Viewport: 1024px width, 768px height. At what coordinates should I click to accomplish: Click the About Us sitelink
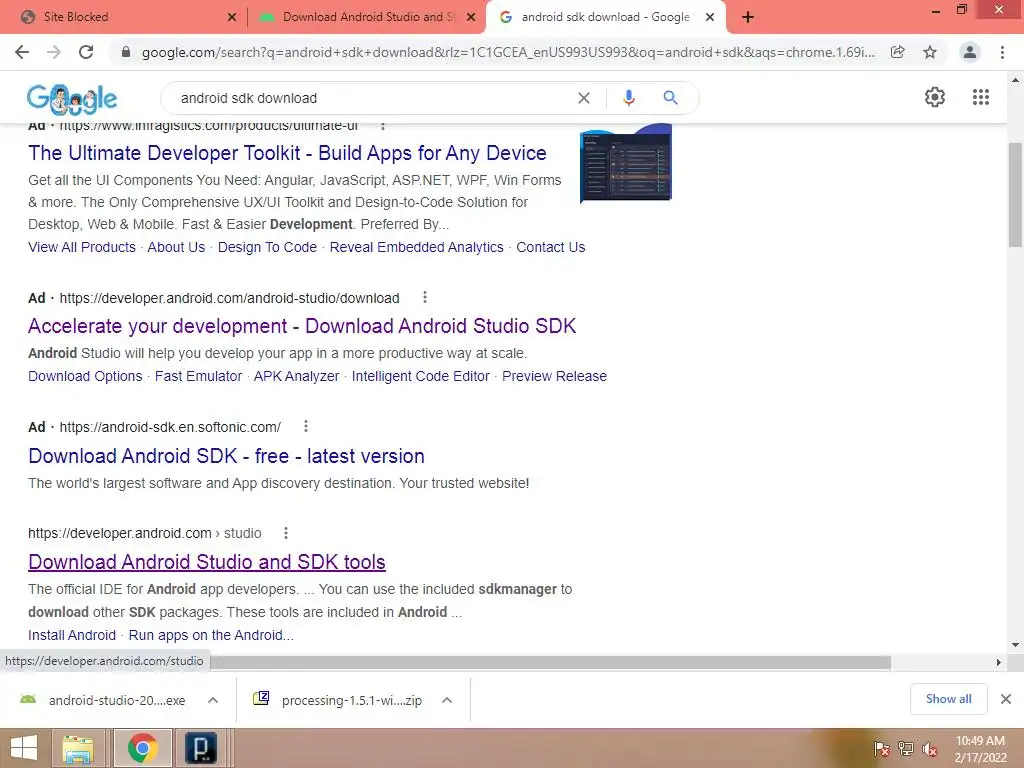pos(176,248)
